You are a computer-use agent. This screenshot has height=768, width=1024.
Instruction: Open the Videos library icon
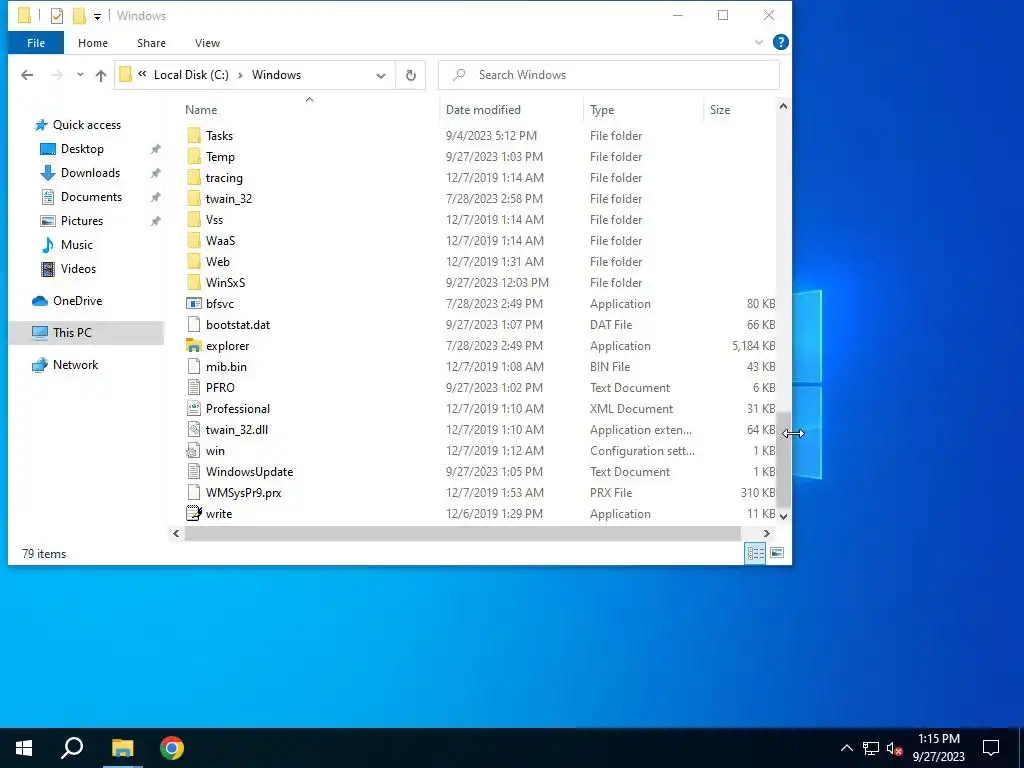tap(48, 269)
